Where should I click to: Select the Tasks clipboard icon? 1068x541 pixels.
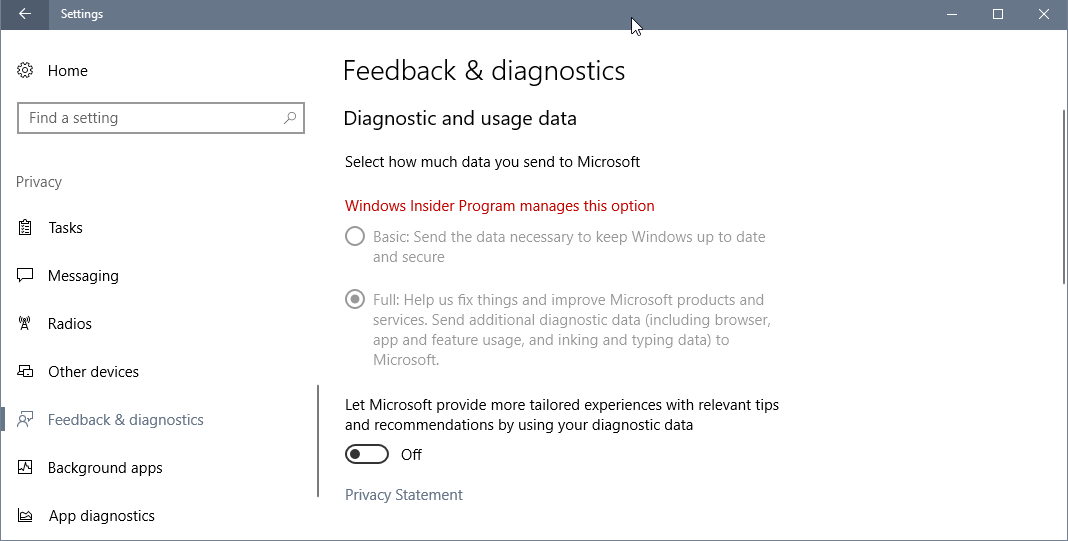(25, 228)
